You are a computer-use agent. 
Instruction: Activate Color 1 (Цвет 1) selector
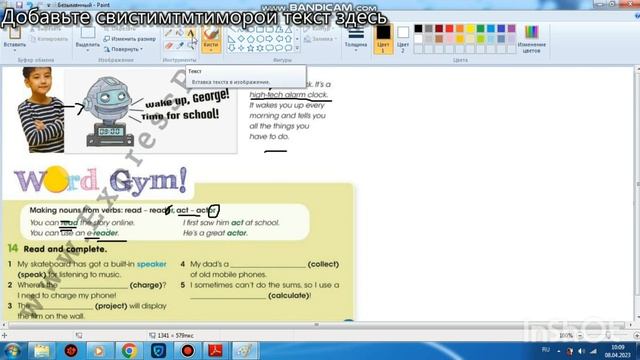click(x=383, y=39)
